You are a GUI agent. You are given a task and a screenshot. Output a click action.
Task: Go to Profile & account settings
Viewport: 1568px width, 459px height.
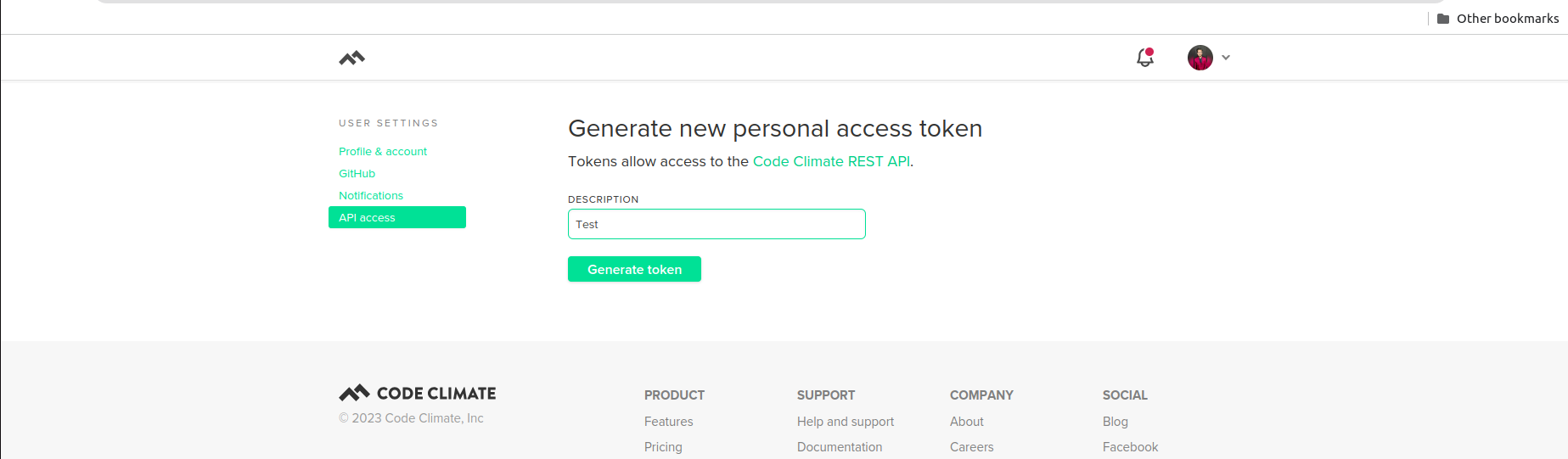point(383,152)
